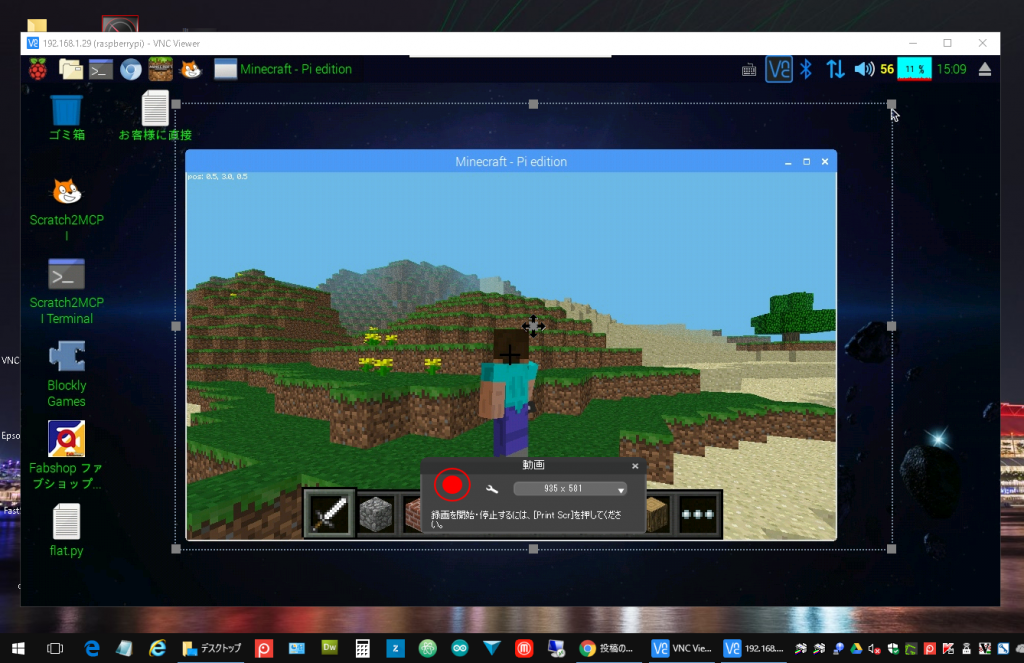The image size is (1024, 663).
Task: Select the Scratch2MCPI desktop shortcut
Action: tap(67, 209)
